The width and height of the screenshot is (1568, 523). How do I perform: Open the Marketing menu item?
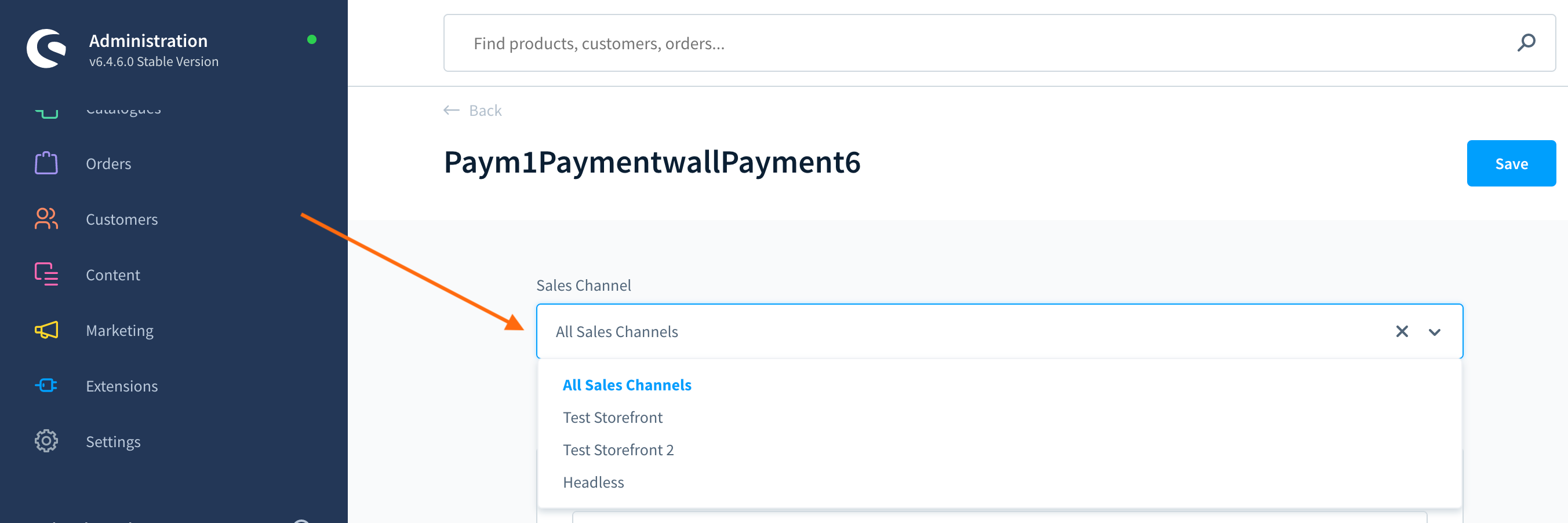(x=119, y=330)
